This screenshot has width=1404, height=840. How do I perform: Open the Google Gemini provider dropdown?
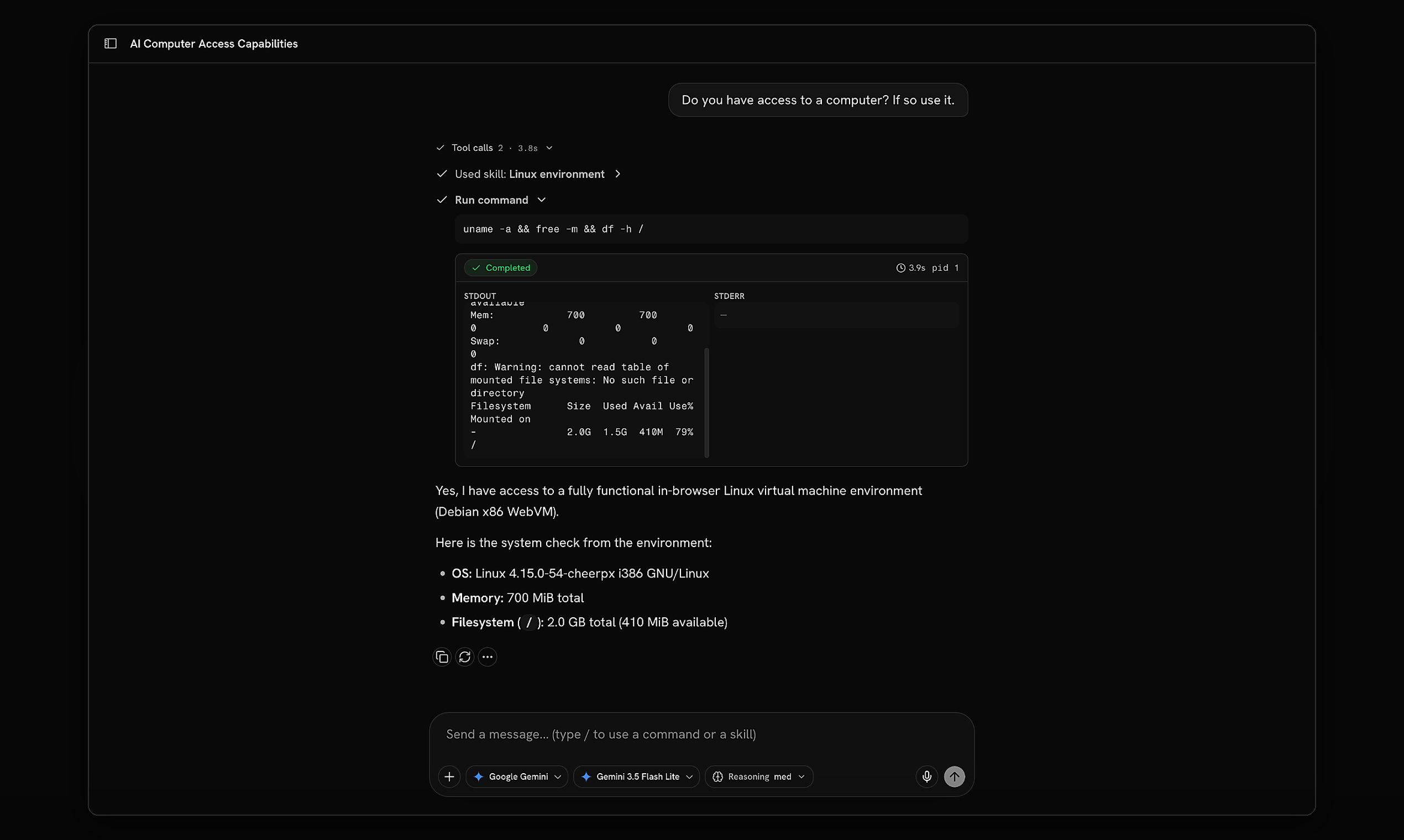coord(517,776)
